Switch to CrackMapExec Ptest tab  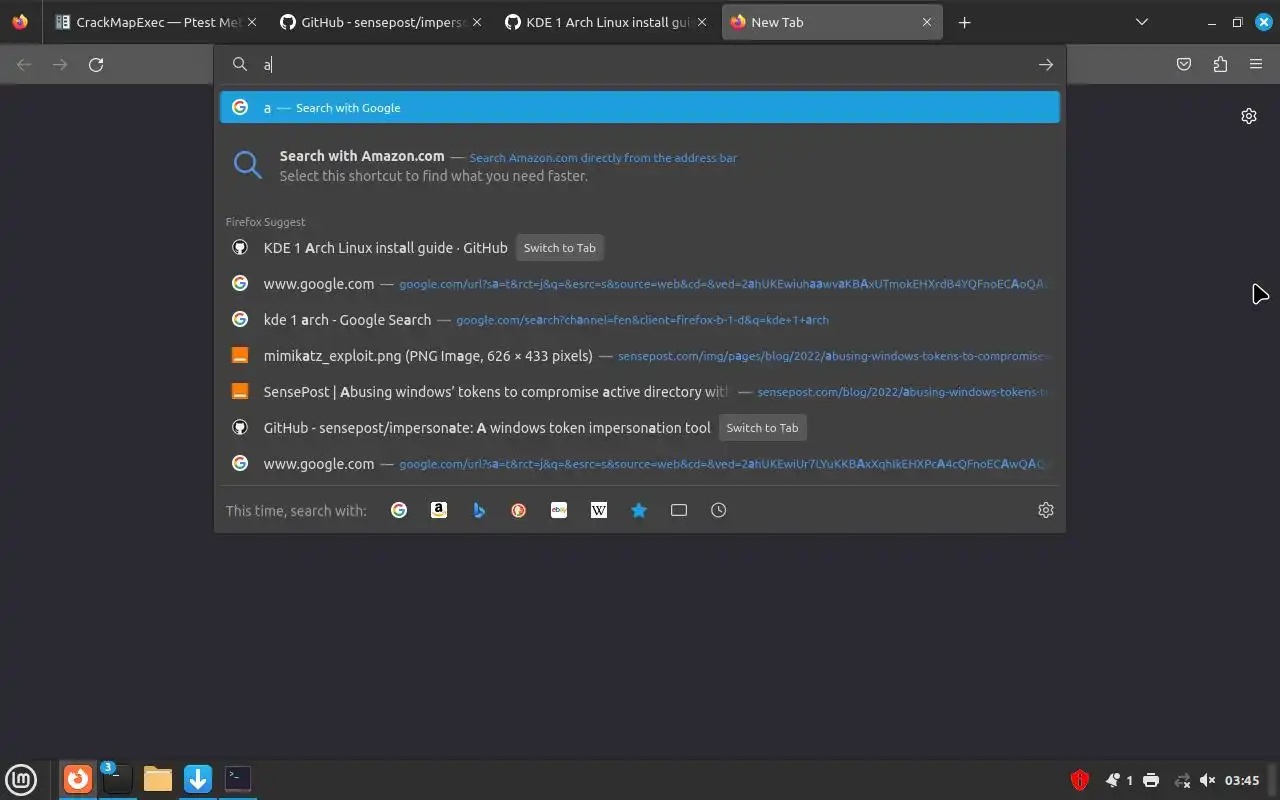pos(154,22)
